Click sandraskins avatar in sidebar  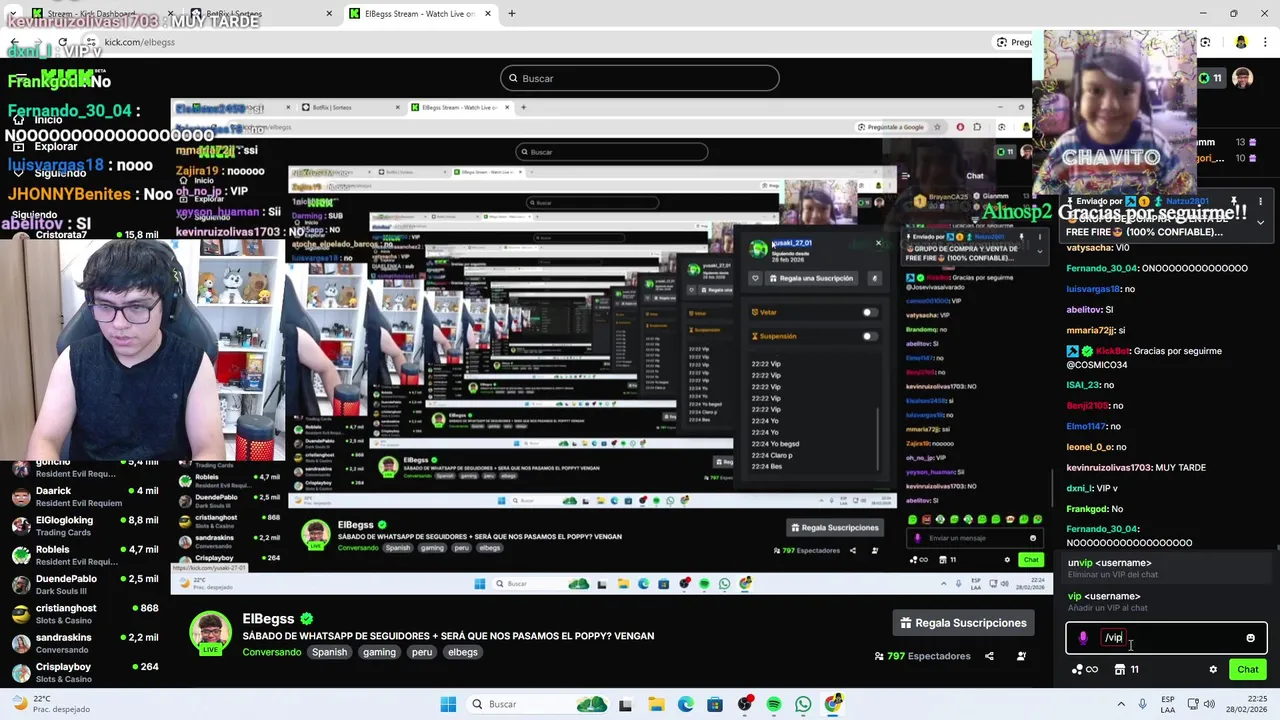(x=20, y=643)
